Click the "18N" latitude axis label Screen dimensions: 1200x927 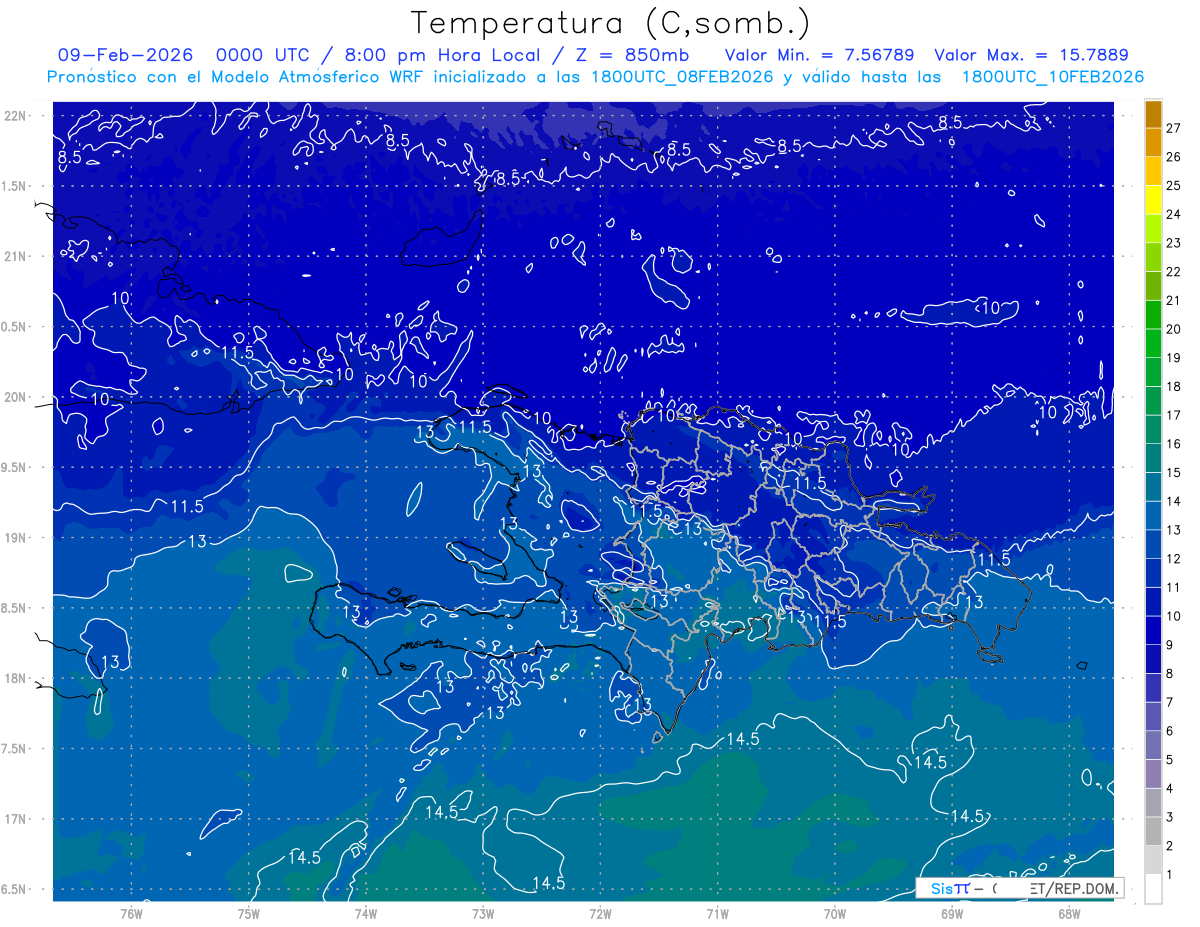pos(16,679)
